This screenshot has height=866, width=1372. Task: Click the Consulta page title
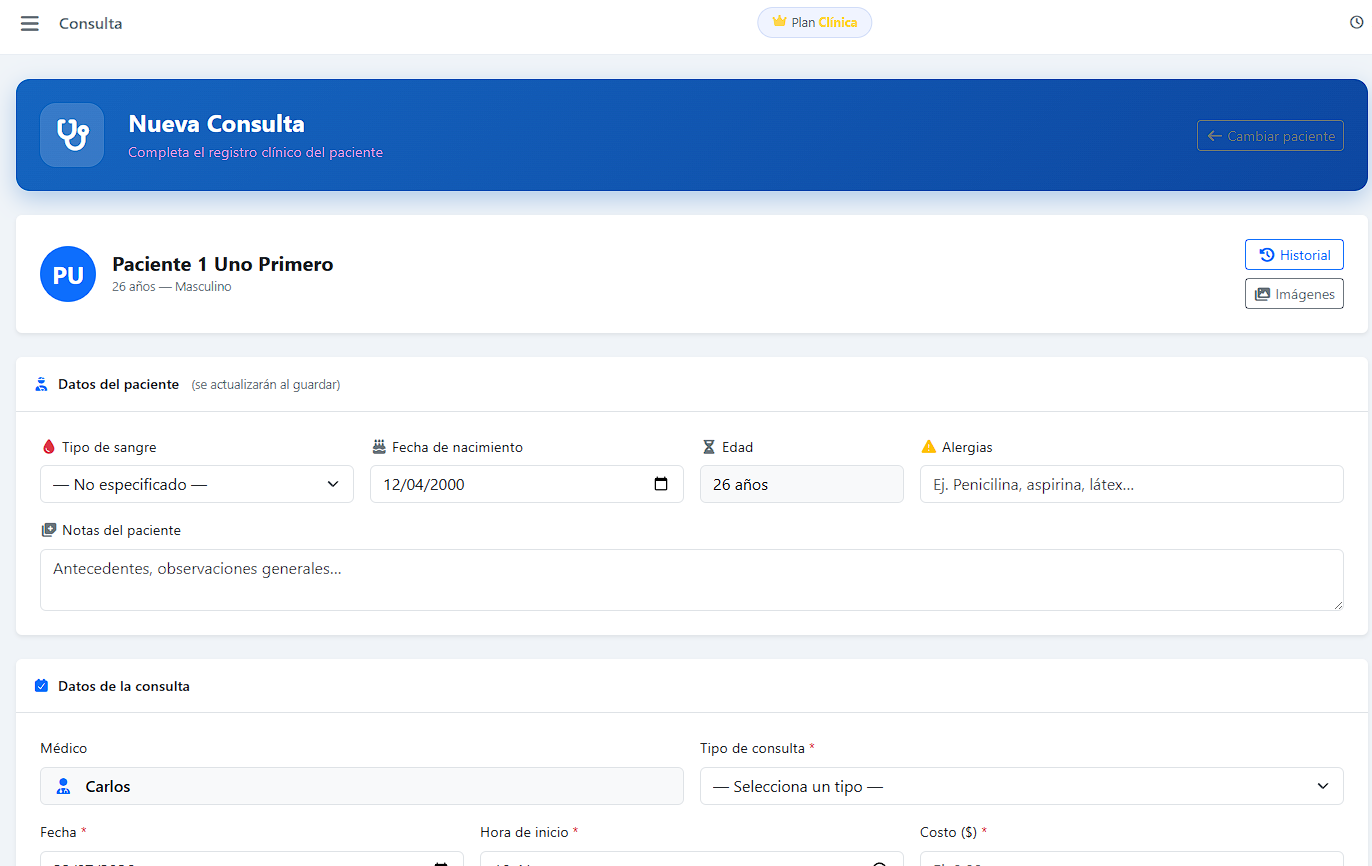click(x=91, y=23)
